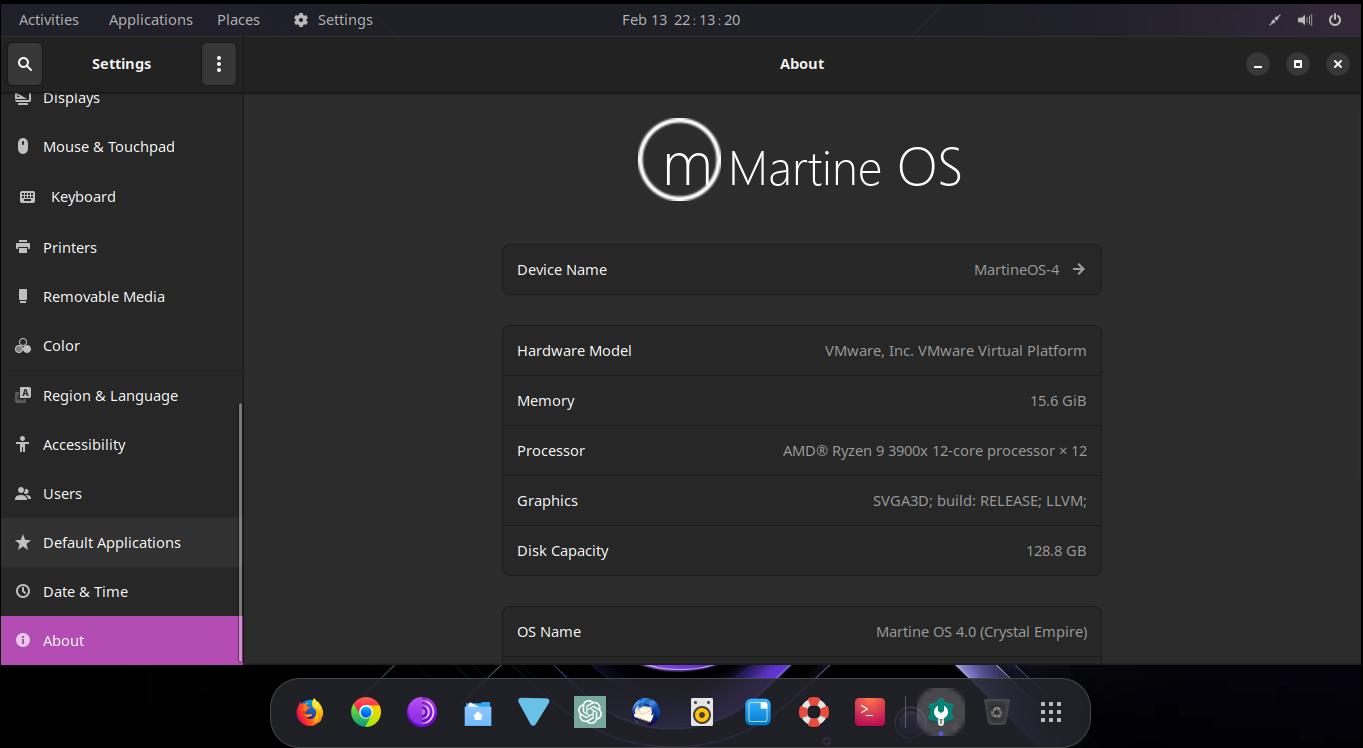1363x748 pixels.
Task: Launch Google Chrome from the dock
Action: 366,712
